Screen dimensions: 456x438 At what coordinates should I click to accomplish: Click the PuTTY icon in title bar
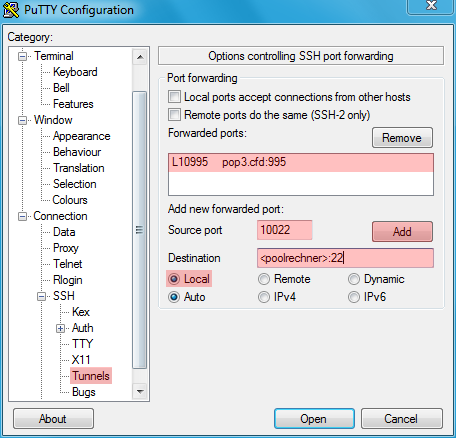pos(11,10)
